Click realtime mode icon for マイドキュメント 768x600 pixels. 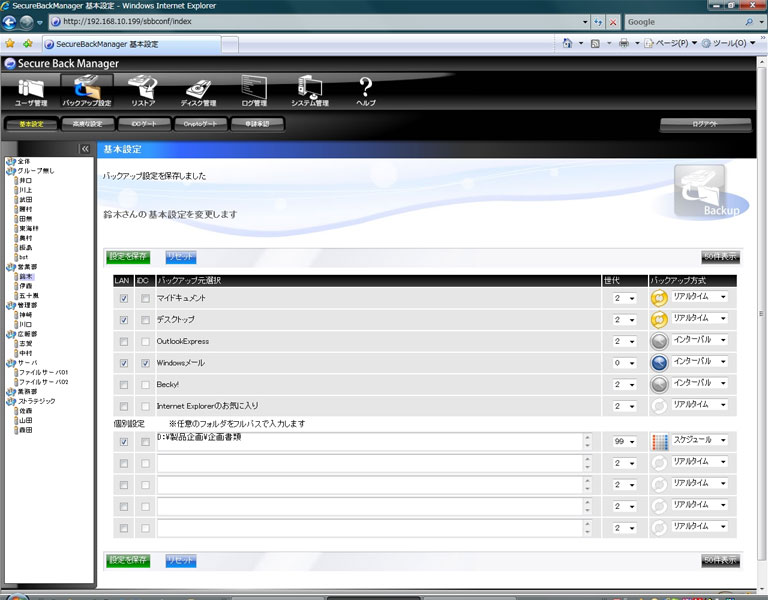pyautogui.click(x=659, y=298)
